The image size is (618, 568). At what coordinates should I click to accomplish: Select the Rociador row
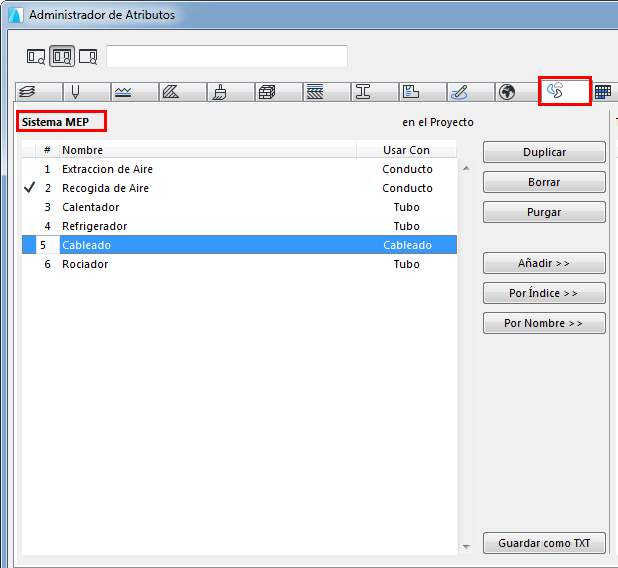[240, 264]
